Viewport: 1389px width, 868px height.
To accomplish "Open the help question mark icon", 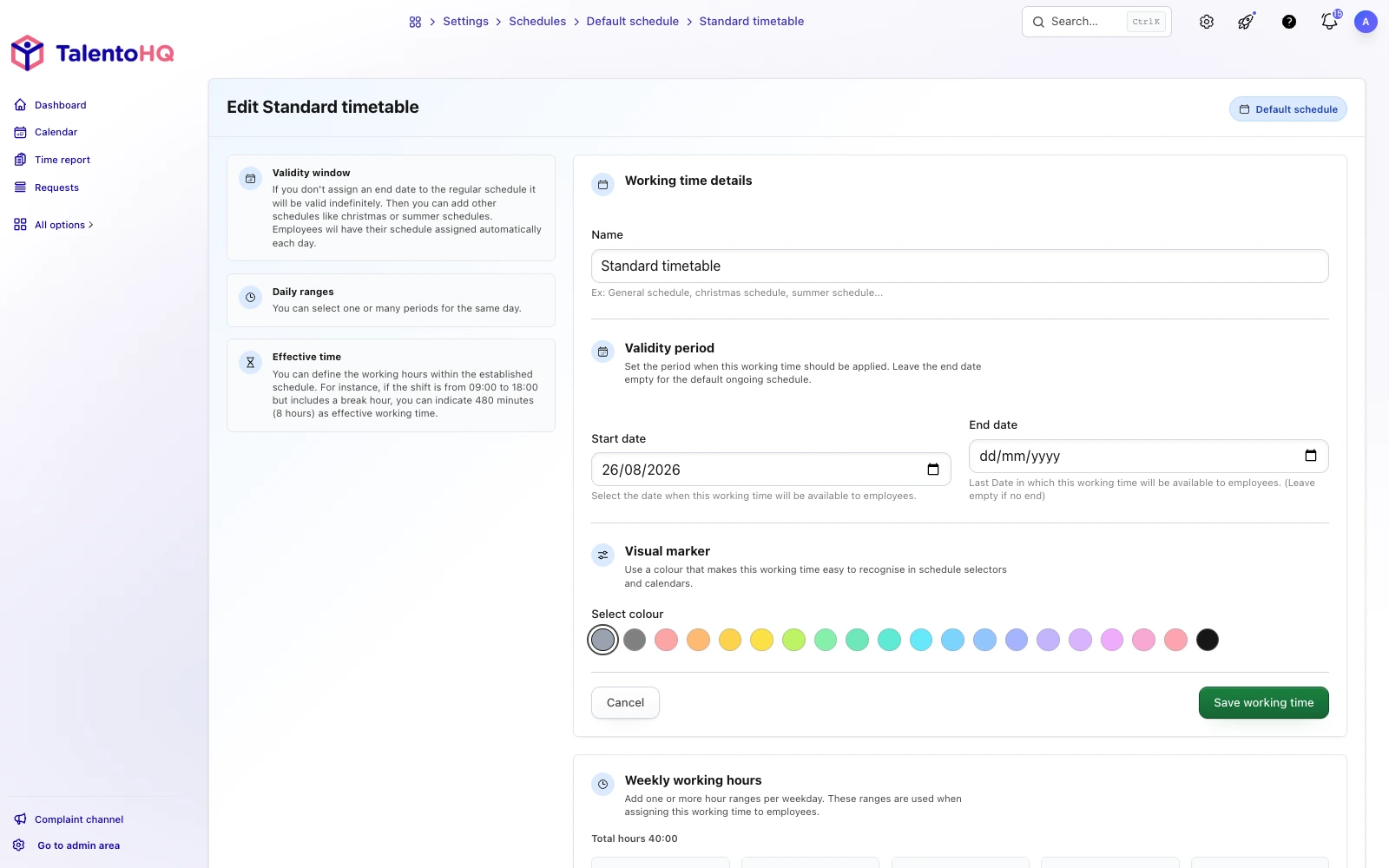I will [1289, 22].
